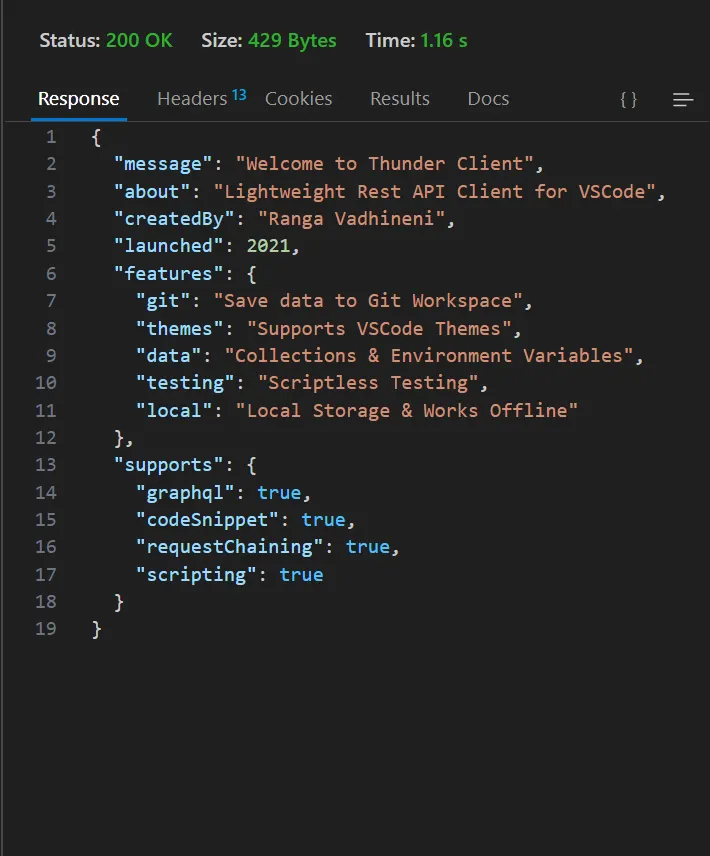Open the Headers tab
This screenshot has width=710, height=856.
tap(192, 99)
